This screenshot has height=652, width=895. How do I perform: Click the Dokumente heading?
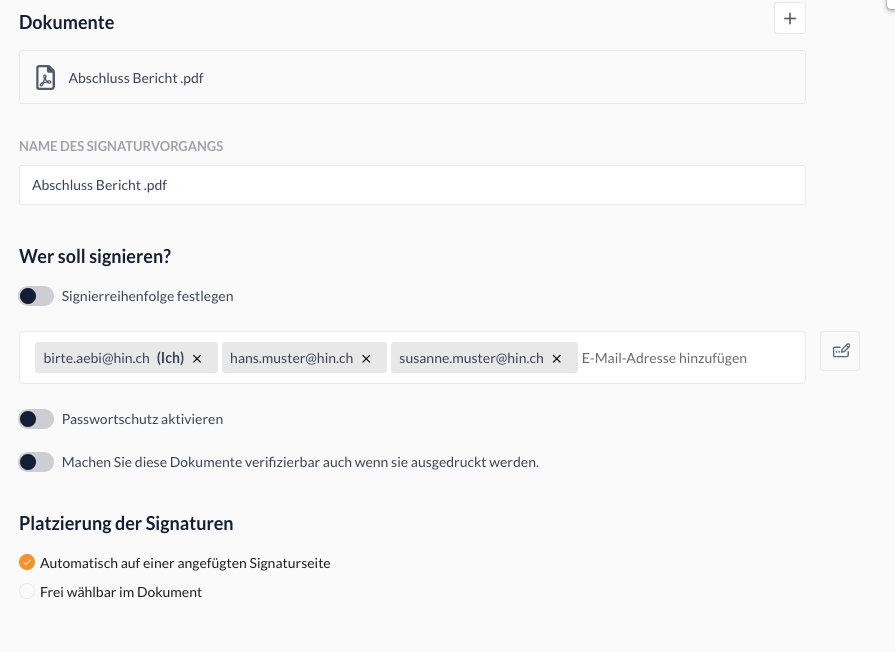click(x=67, y=22)
